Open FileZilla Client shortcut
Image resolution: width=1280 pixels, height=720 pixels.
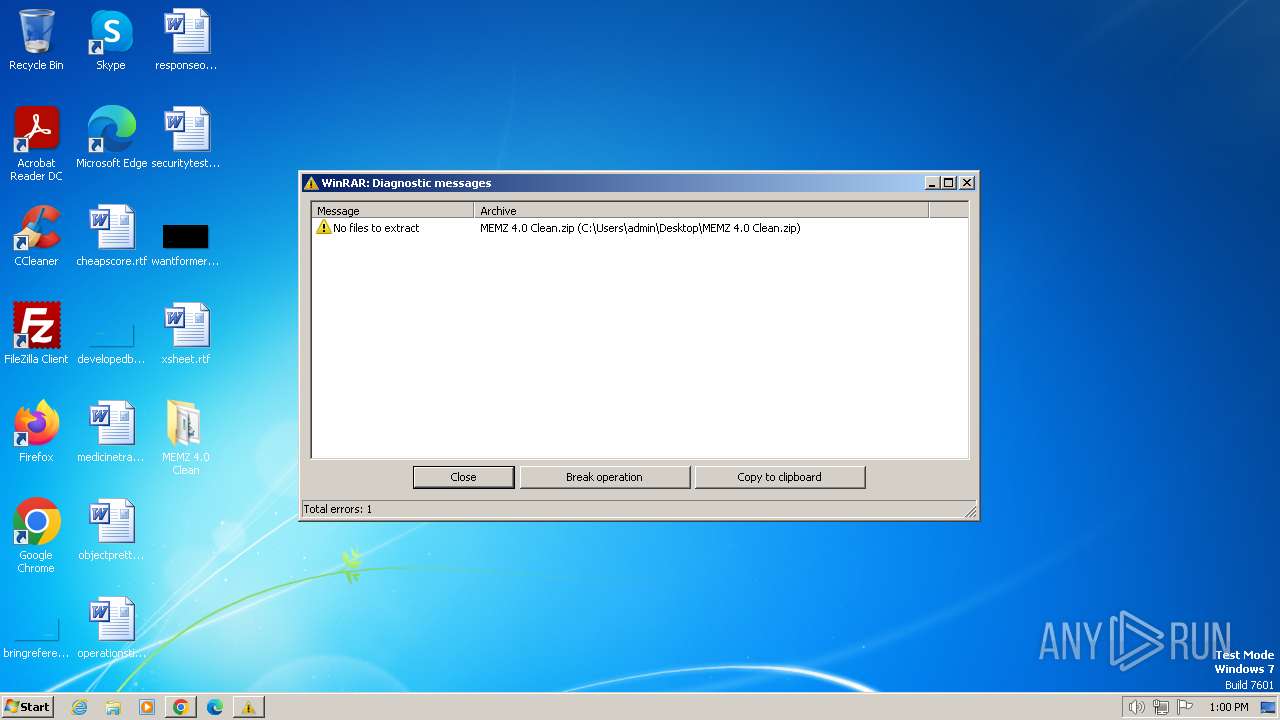pyautogui.click(x=36, y=333)
